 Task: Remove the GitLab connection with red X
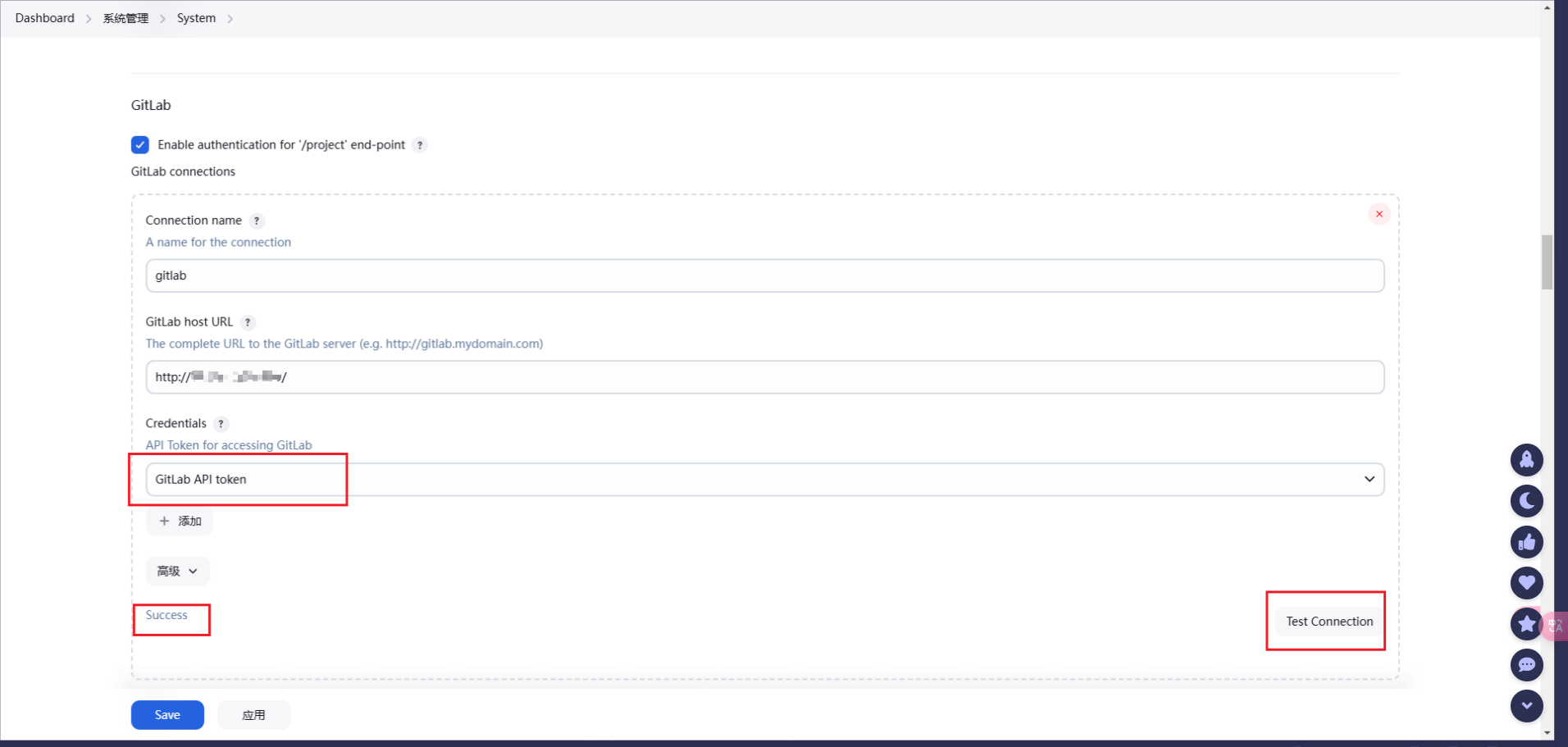tap(1379, 214)
